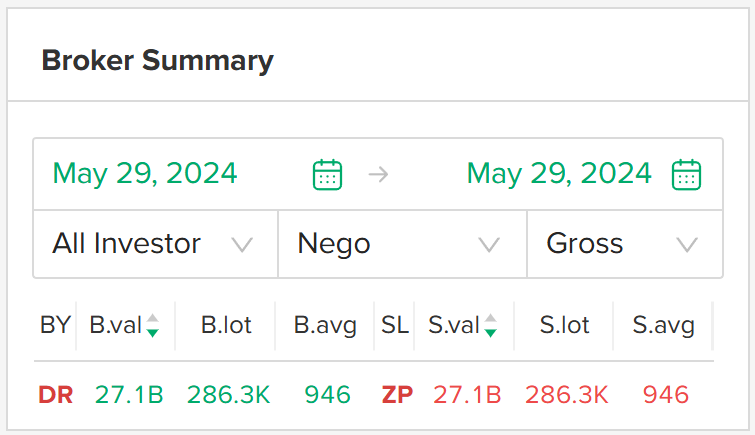Click the buy value 27.1B cell
The image size is (755, 435).
[x=129, y=395]
